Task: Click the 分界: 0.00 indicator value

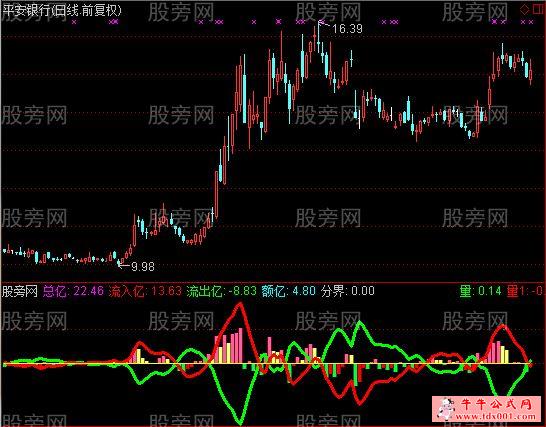Action: (x=348, y=291)
